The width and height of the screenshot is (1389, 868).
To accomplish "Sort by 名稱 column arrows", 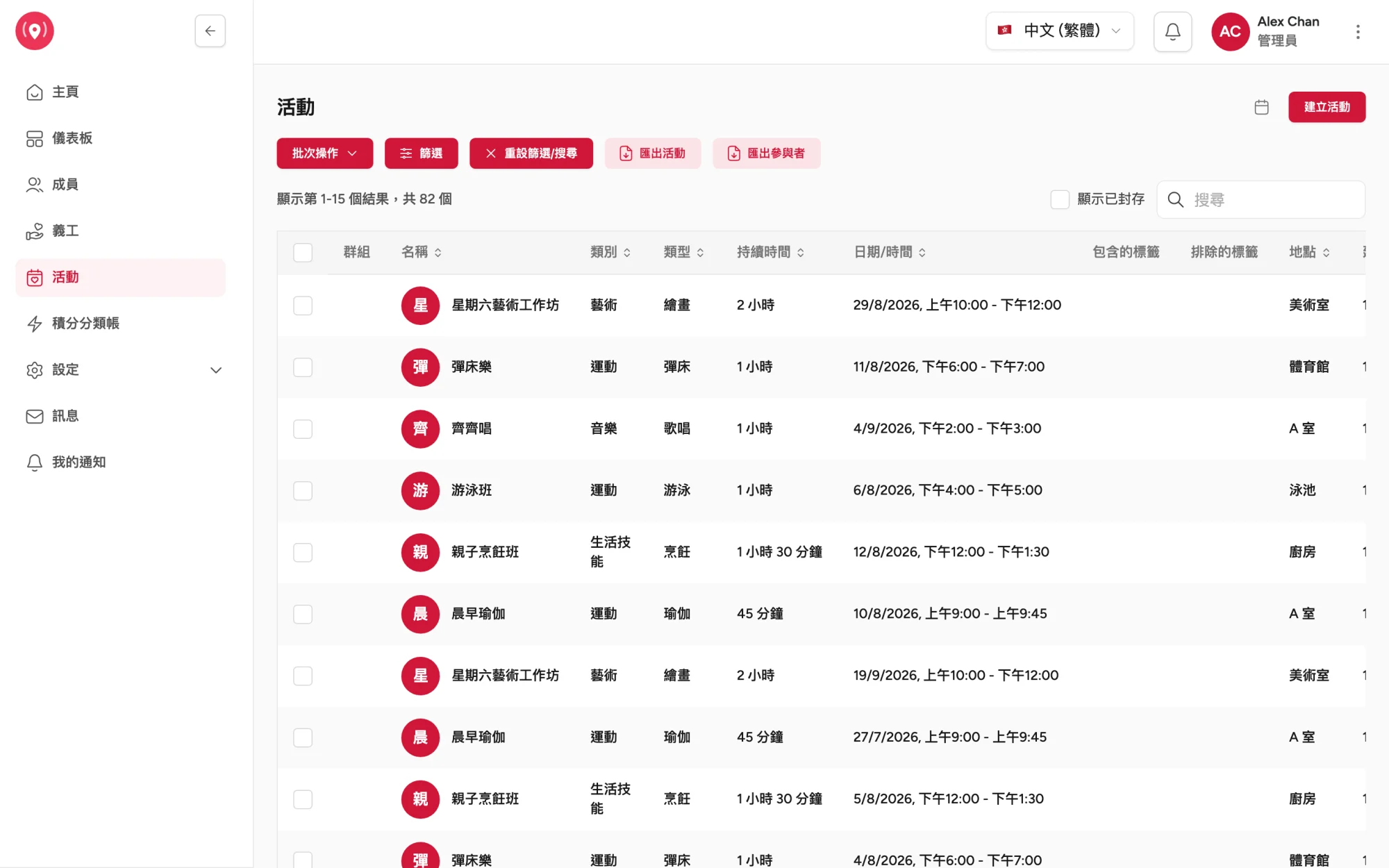I will tap(438, 253).
